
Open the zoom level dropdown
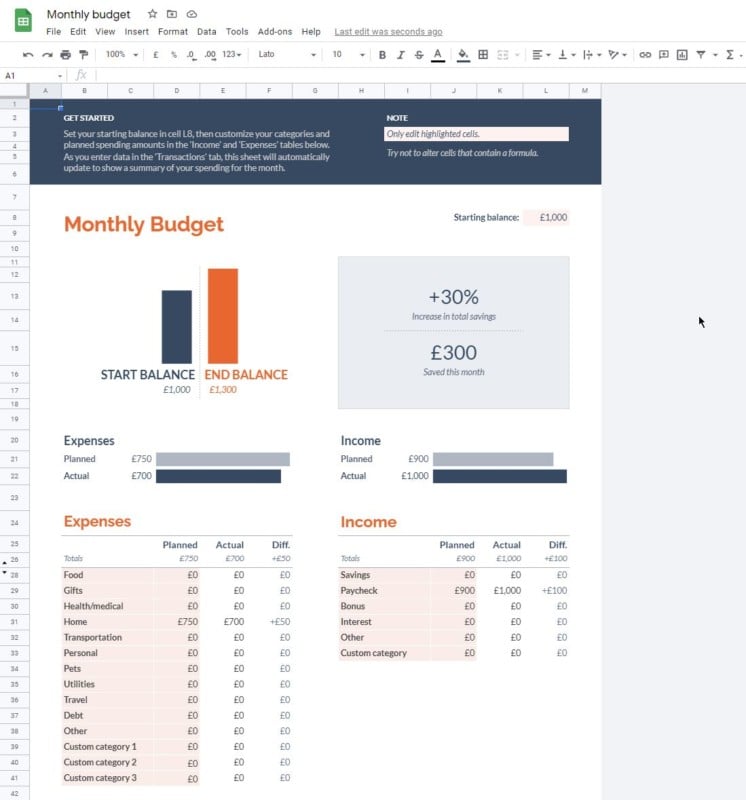point(121,54)
